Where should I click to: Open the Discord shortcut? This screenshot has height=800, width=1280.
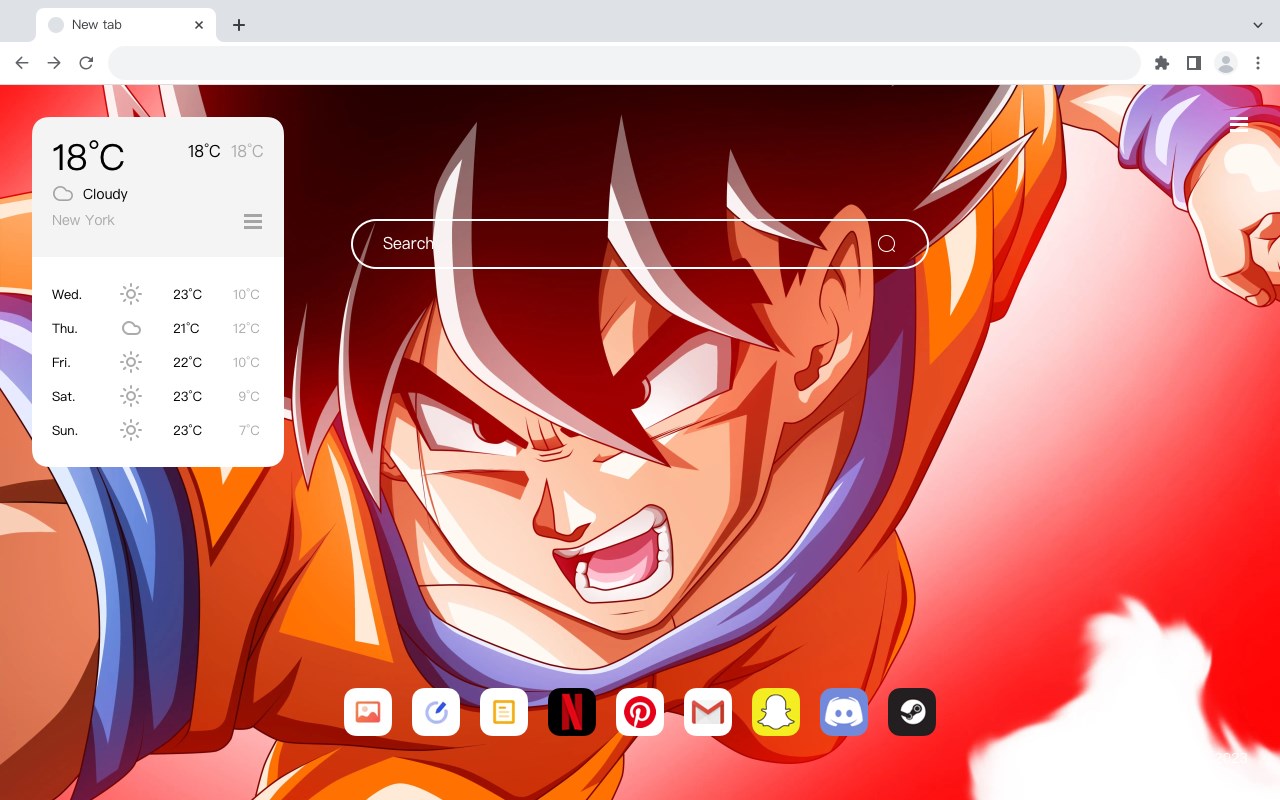point(844,712)
